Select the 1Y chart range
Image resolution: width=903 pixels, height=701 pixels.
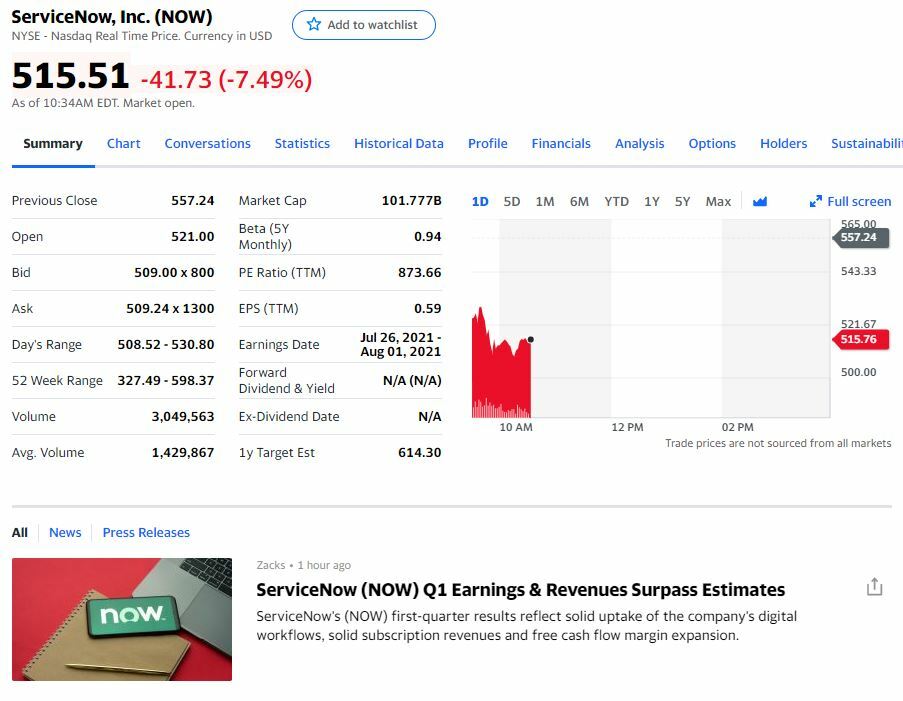pyautogui.click(x=651, y=202)
